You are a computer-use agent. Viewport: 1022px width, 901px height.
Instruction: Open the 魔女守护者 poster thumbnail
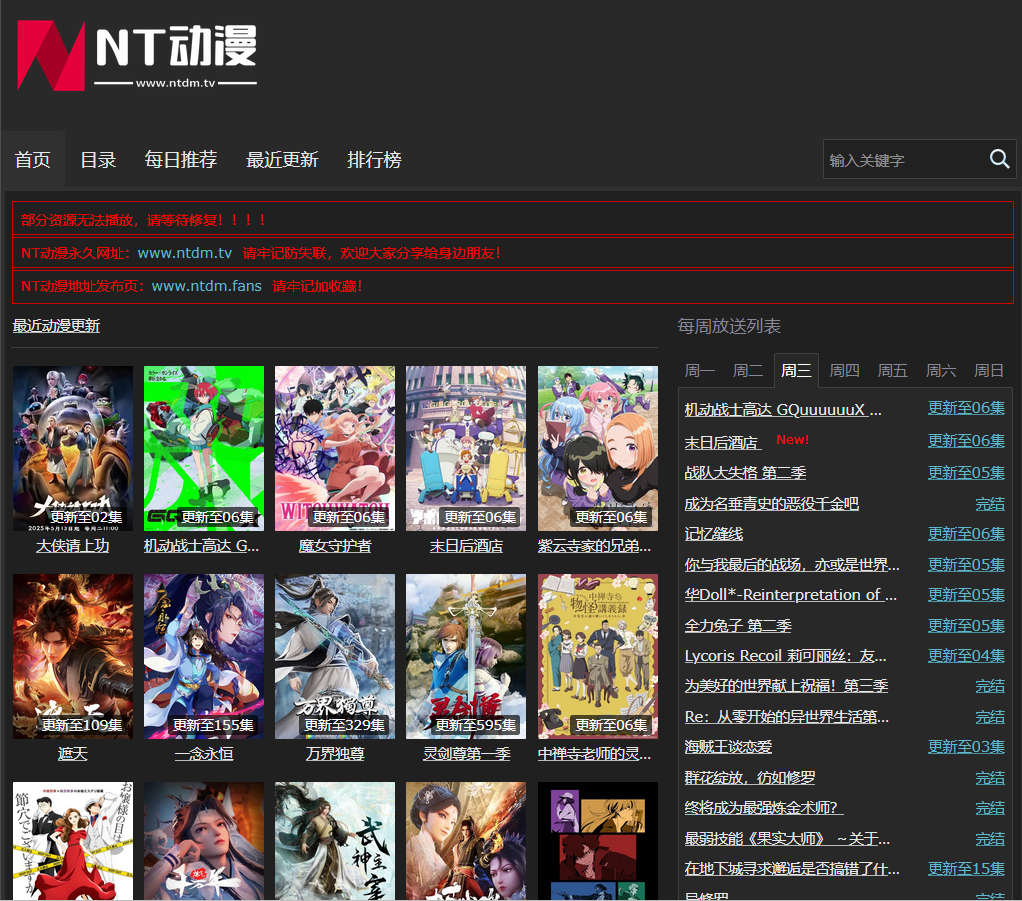click(334, 448)
